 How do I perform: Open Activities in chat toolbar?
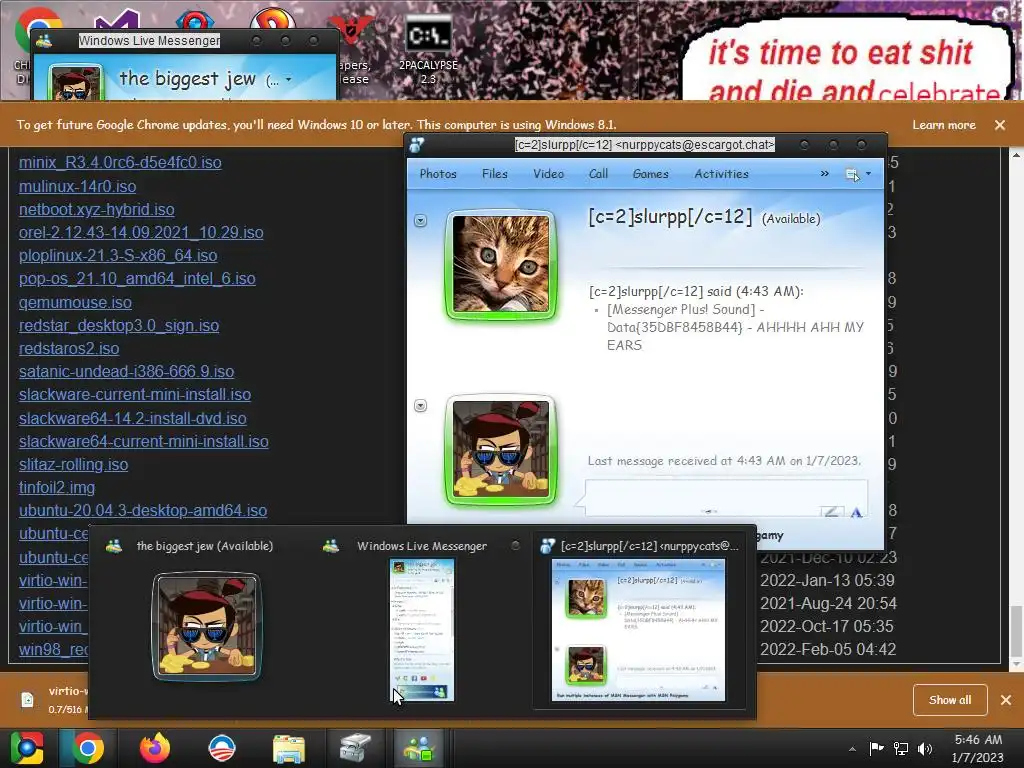721,174
